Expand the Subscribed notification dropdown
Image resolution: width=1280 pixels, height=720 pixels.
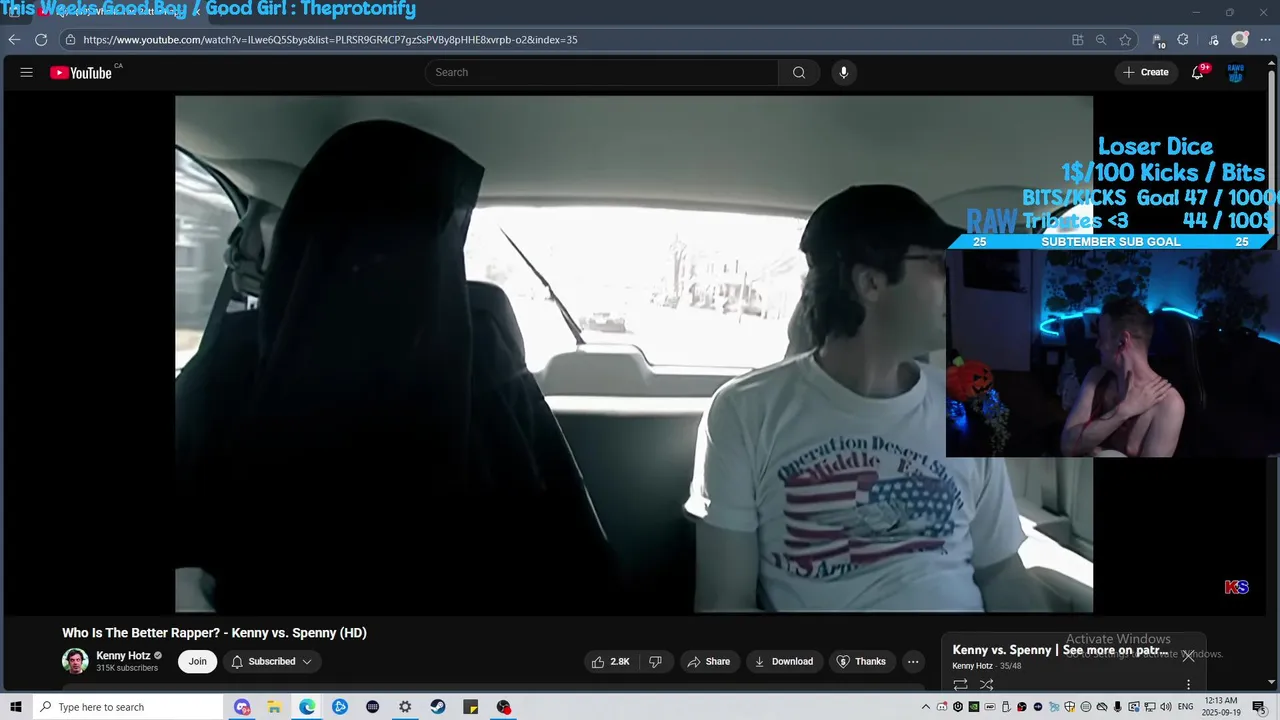[x=271, y=661]
